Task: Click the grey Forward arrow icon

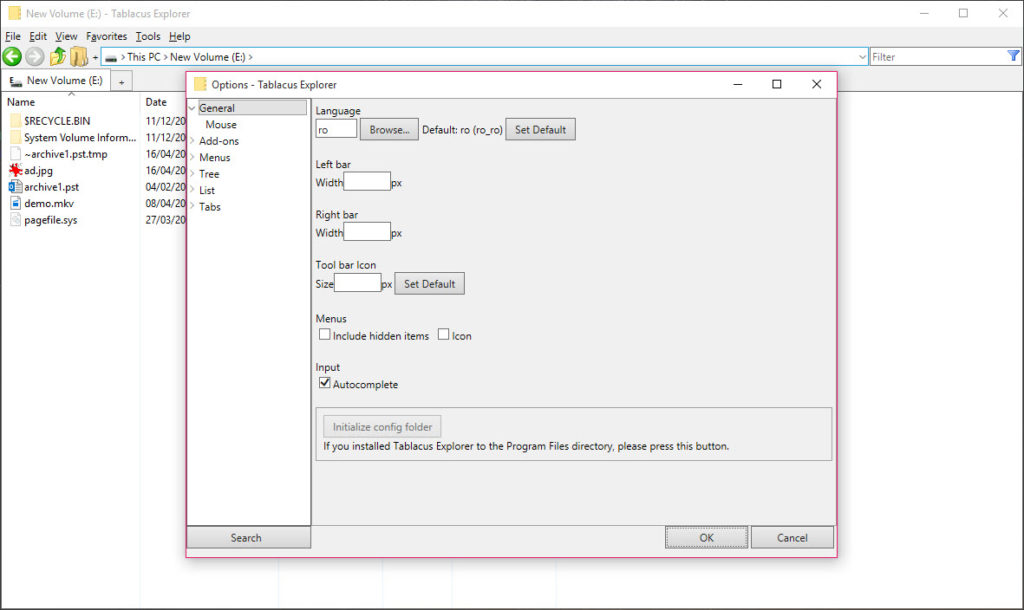Action: pyautogui.click(x=35, y=57)
